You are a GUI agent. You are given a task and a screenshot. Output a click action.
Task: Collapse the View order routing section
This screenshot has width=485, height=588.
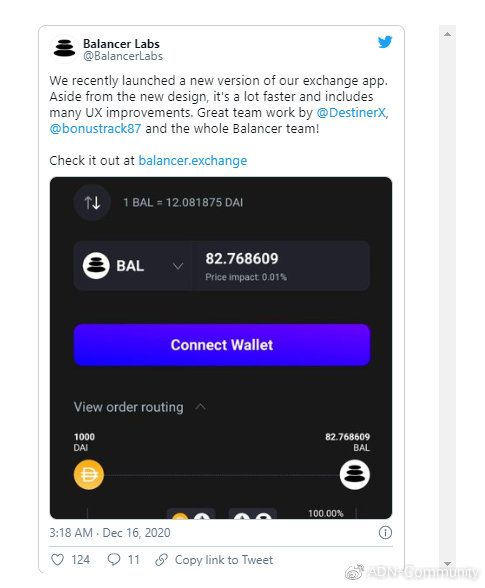point(200,407)
